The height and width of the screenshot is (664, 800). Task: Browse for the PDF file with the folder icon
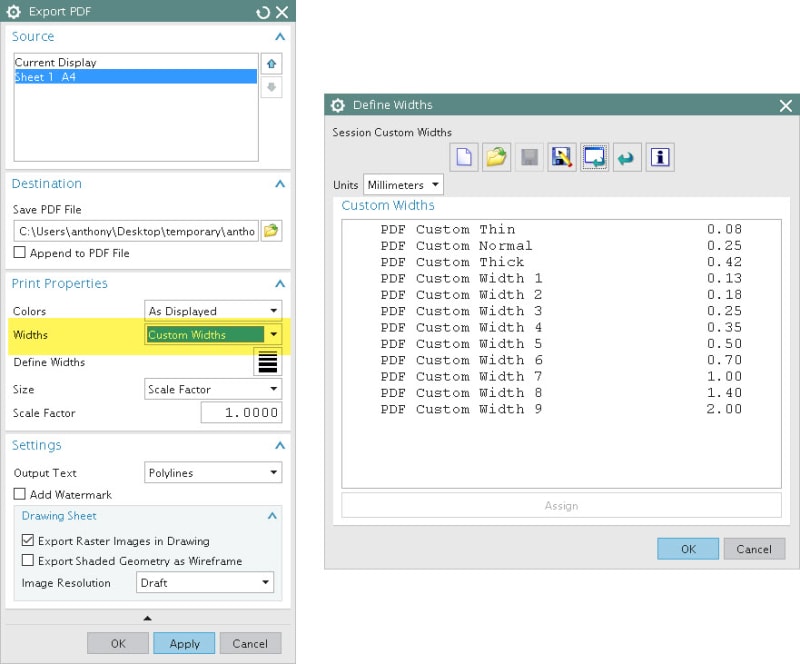coord(271,231)
